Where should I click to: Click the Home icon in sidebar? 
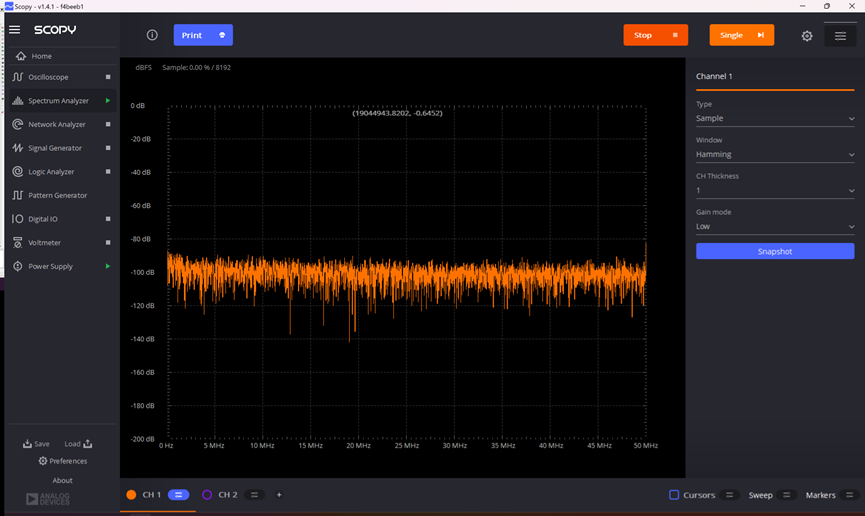click(21, 56)
